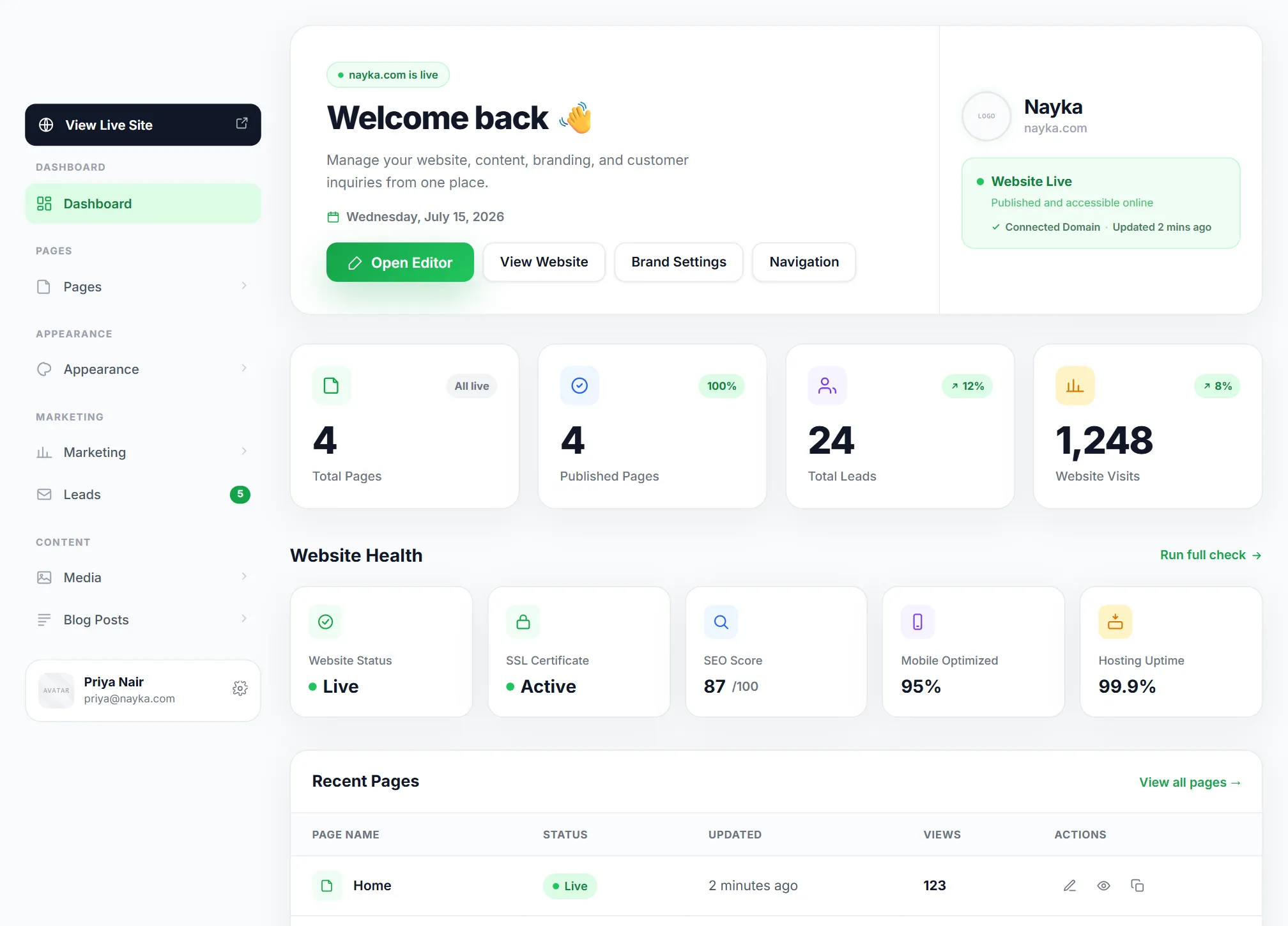Click the SEO Score magnifier icon
This screenshot has width=1288, height=926.
721,622
